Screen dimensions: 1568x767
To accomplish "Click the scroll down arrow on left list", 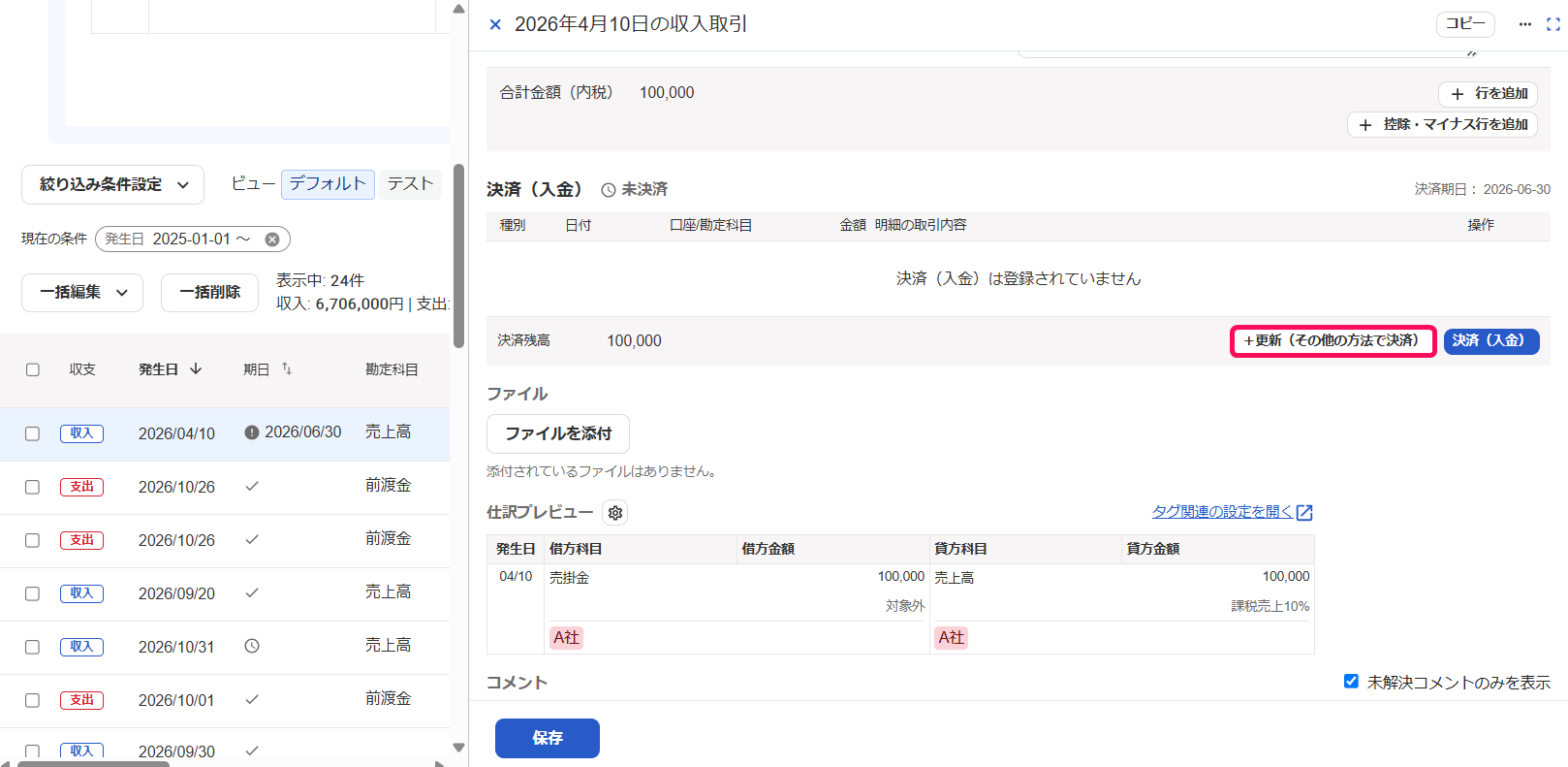I will coord(458,748).
